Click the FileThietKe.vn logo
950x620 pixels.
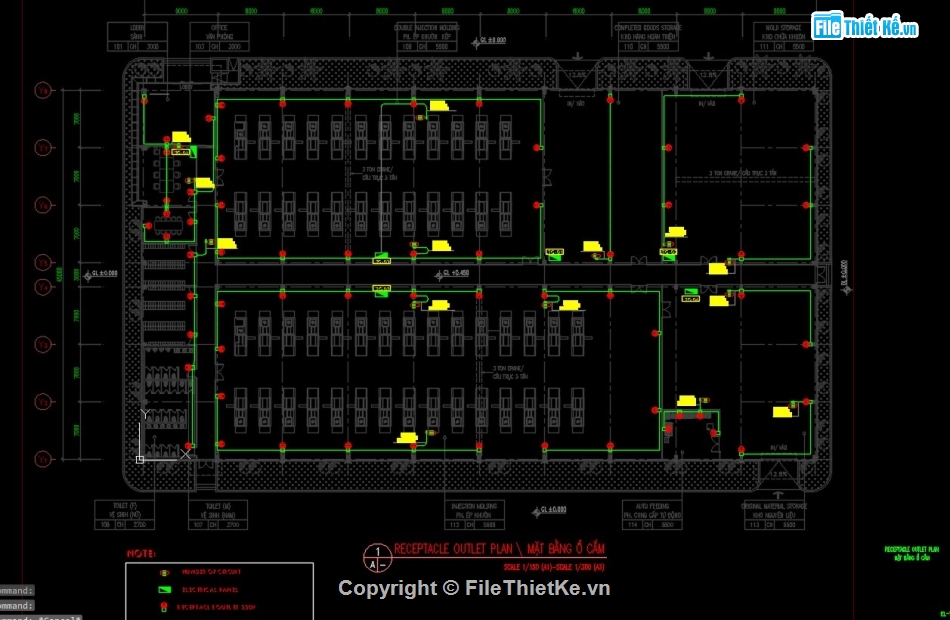coord(865,25)
